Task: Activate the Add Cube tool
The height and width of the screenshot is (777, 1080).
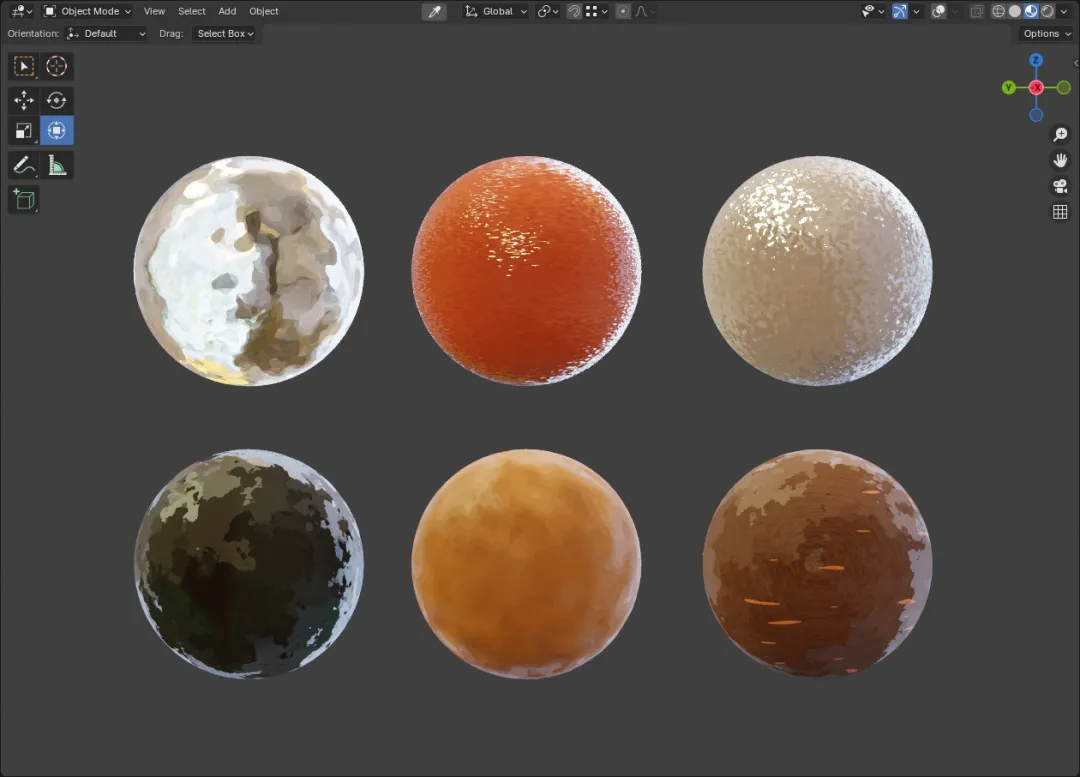Action: click(x=24, y=200)
